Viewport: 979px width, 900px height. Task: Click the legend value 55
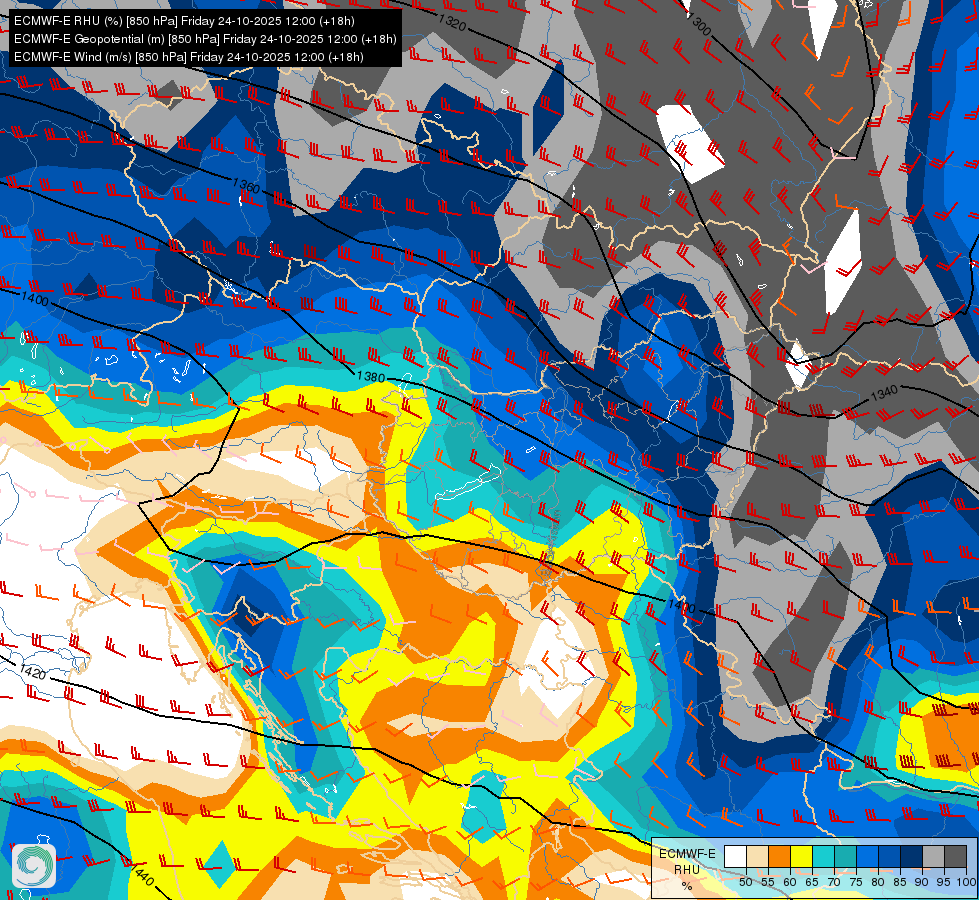click(768, 882)
